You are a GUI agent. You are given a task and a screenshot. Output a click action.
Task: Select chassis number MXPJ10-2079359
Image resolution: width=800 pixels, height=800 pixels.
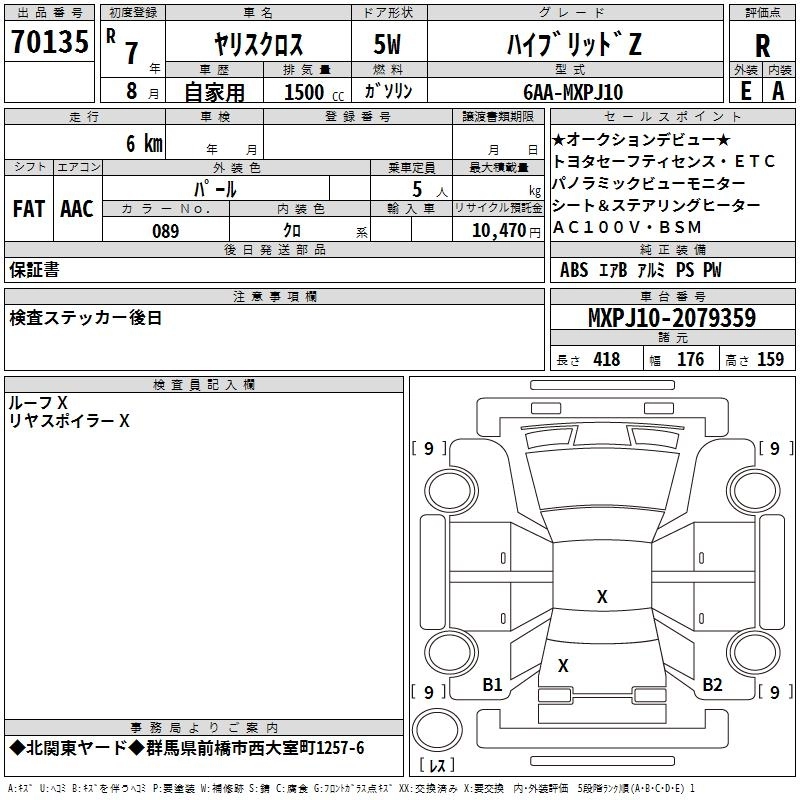[x=672, y=318]
